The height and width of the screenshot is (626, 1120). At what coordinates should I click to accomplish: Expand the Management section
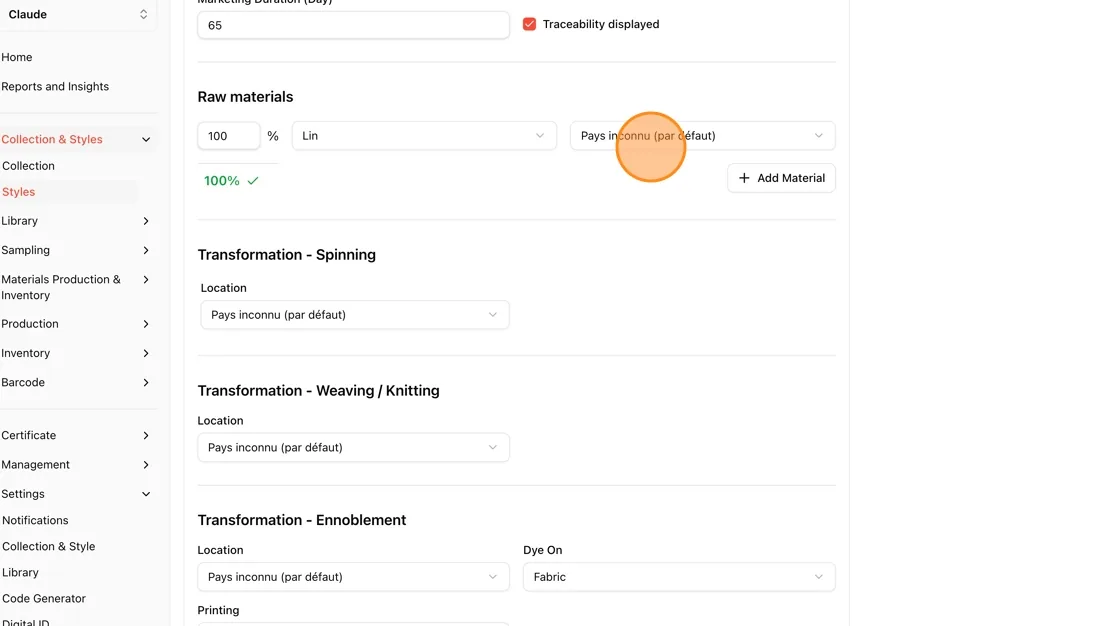coord(146,464)
